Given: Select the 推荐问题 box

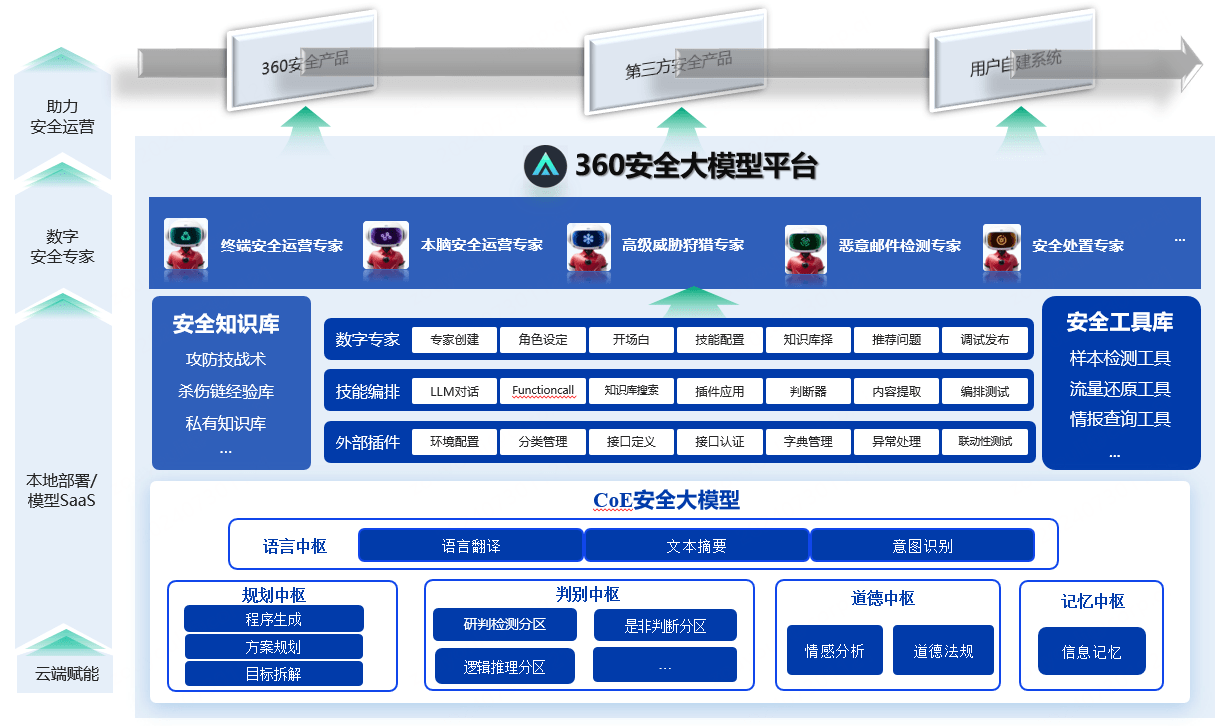Looking at the screenshot, I should 896,340.
